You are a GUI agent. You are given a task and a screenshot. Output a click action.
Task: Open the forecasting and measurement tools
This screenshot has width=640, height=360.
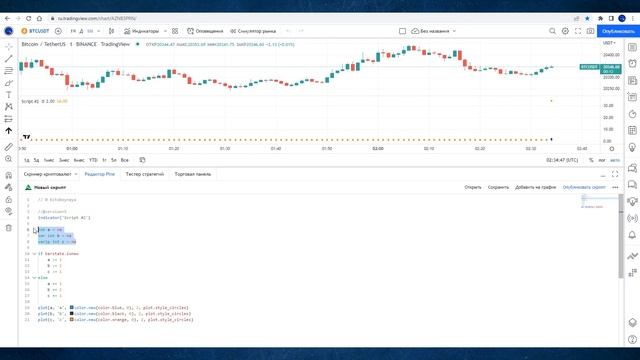point(9,119)
